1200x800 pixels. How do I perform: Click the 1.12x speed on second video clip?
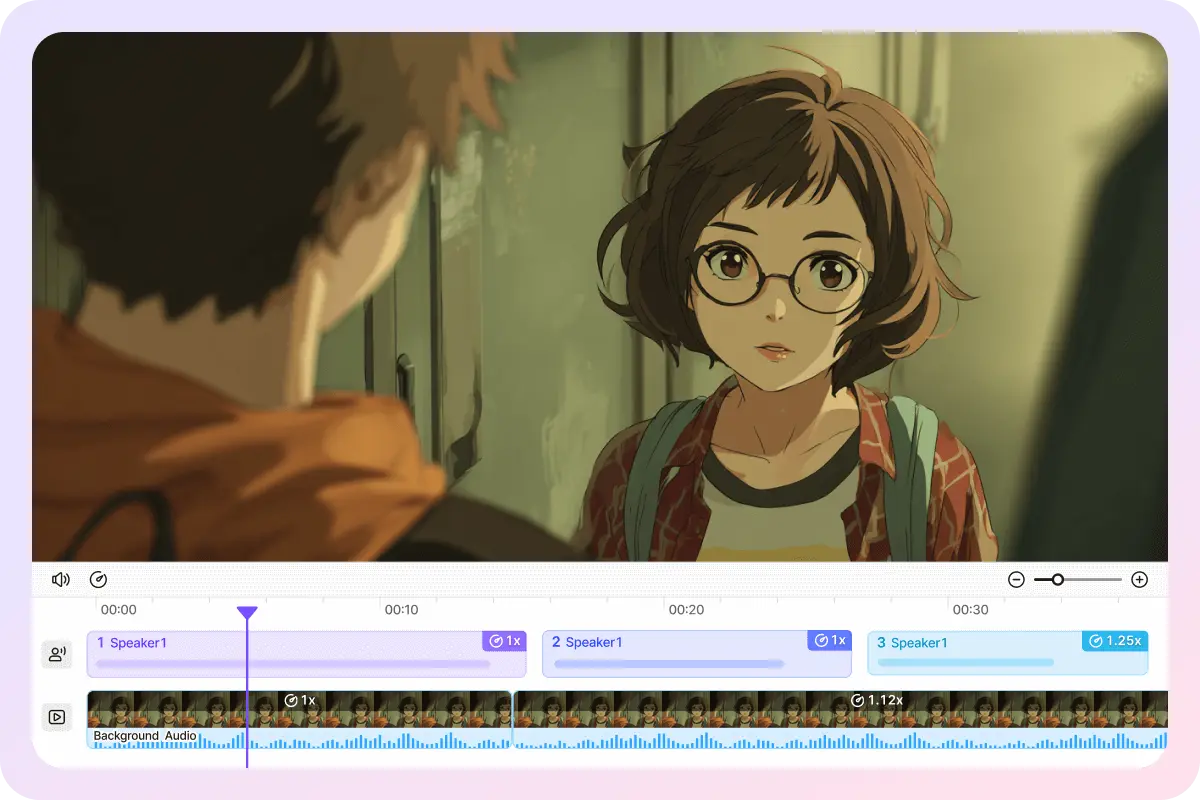pyautogui.click(x=877, y=700)
